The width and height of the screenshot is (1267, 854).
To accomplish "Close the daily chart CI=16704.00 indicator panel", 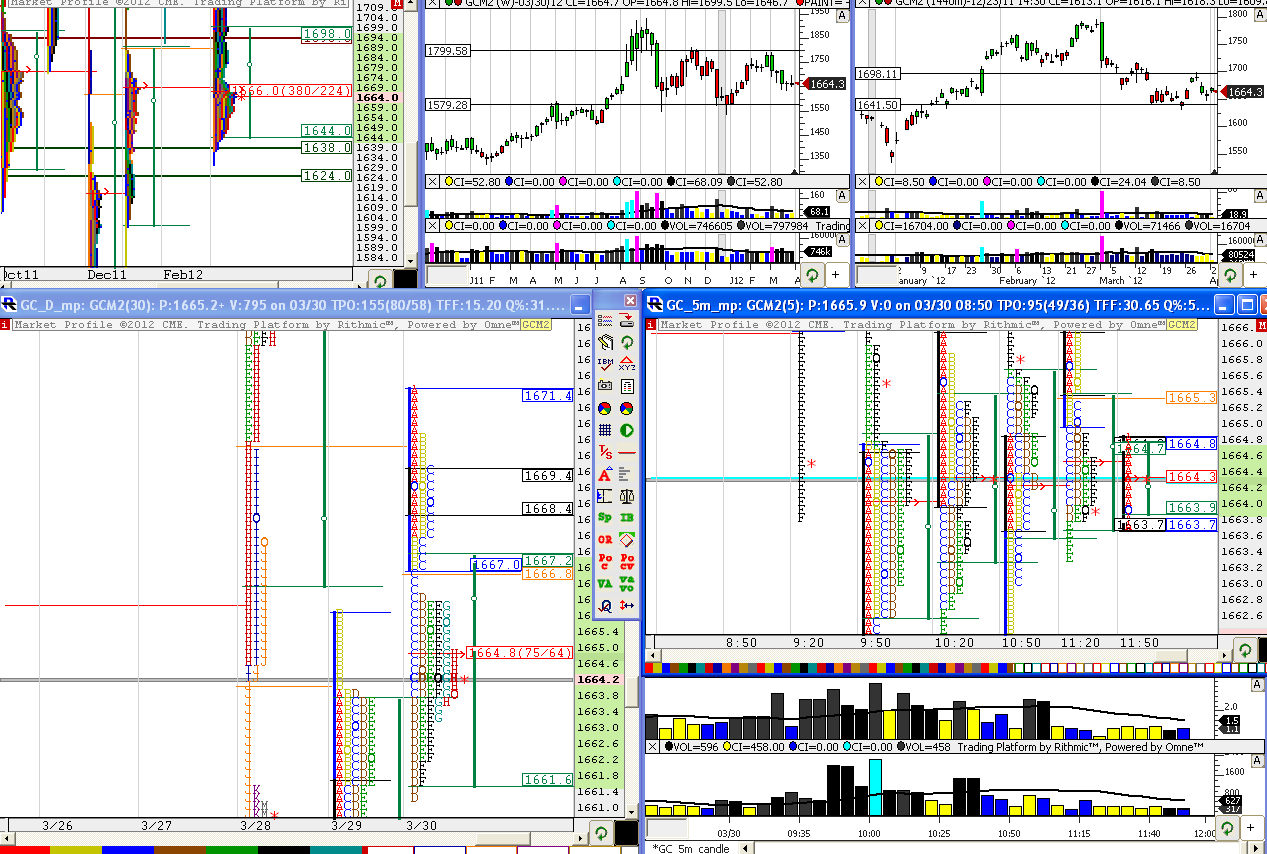I will click(862, 225).
